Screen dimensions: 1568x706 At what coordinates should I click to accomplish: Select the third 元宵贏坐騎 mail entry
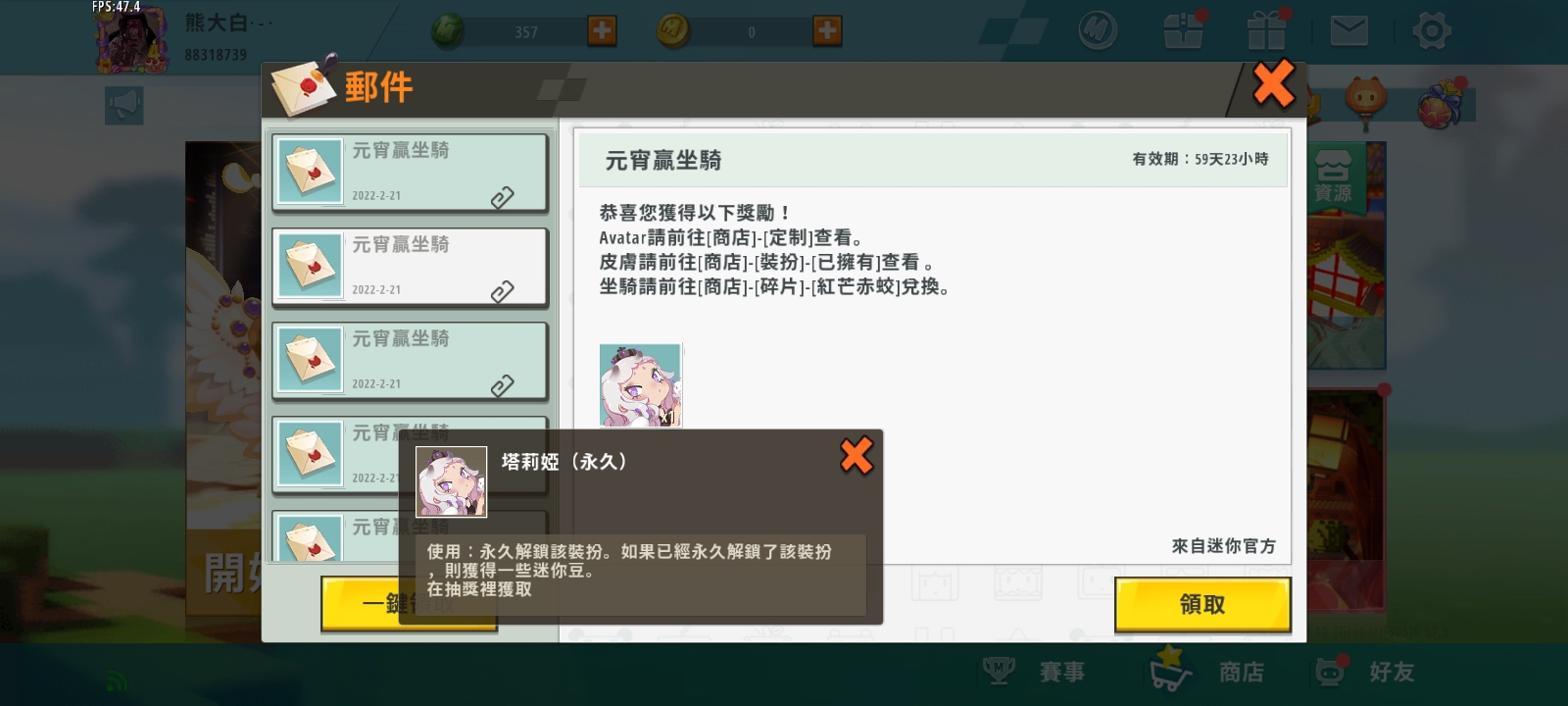click(x=410, y=361)
